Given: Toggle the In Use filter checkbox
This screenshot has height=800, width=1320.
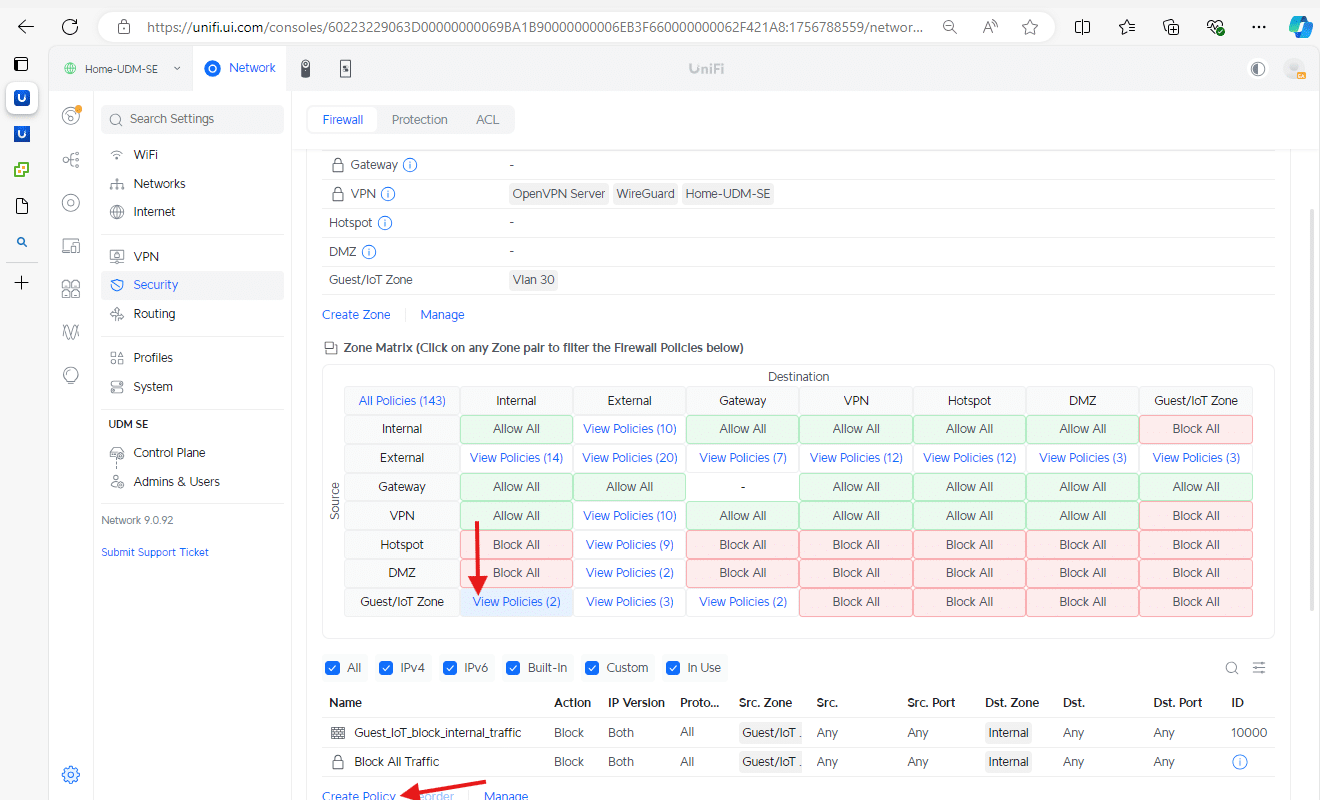Looking at the screenshot, I should pos(672,668).
